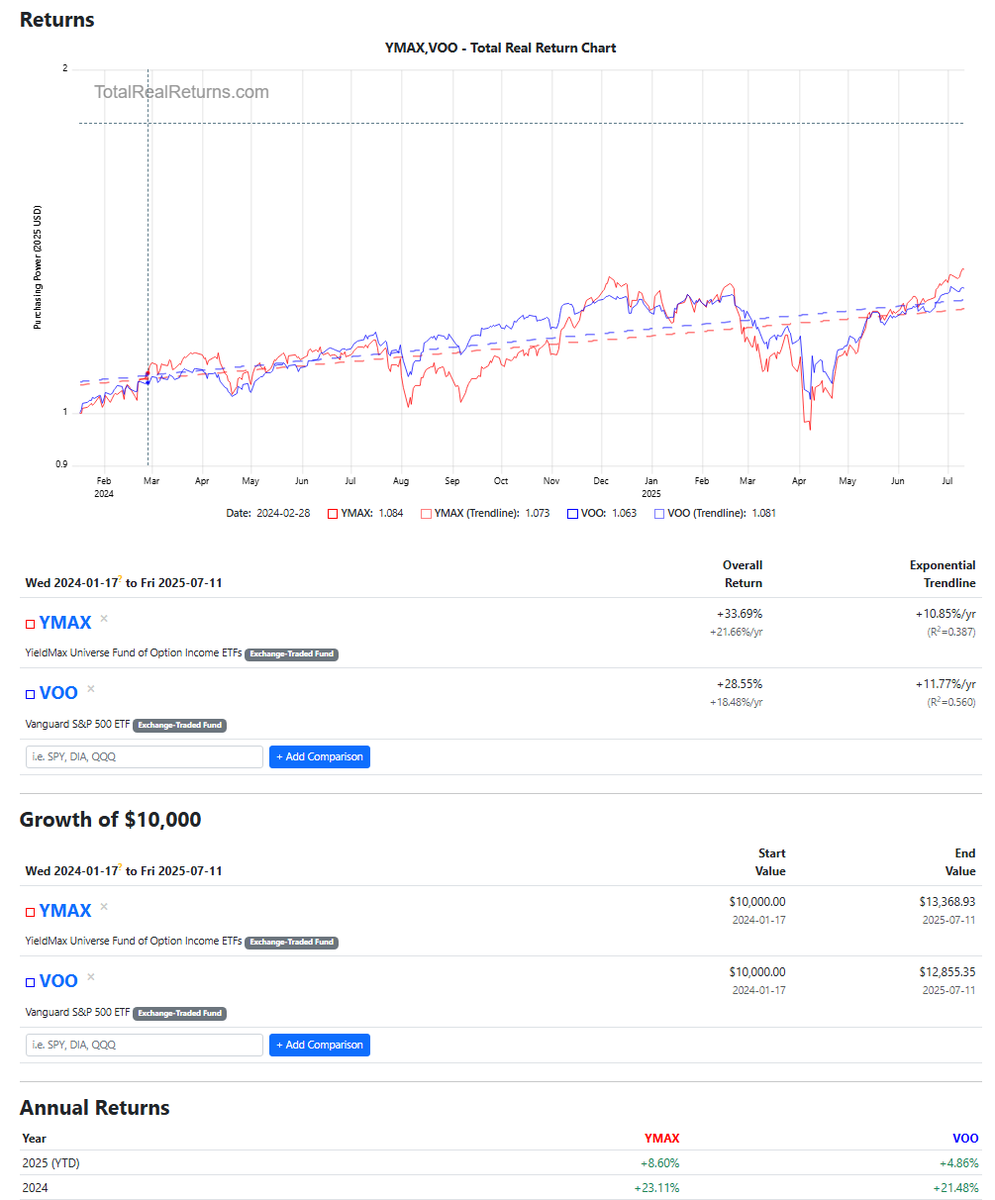Click the ? superscript after 2024-01-17 in the Returns table

(x=120, y=578)
